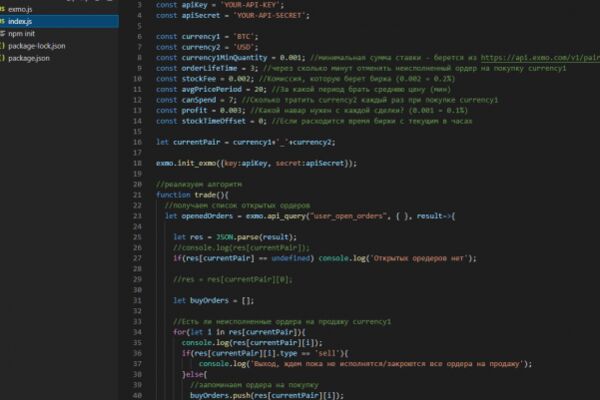
Task: Click the orderLifeTime variable name
Action: click(209, 68)
